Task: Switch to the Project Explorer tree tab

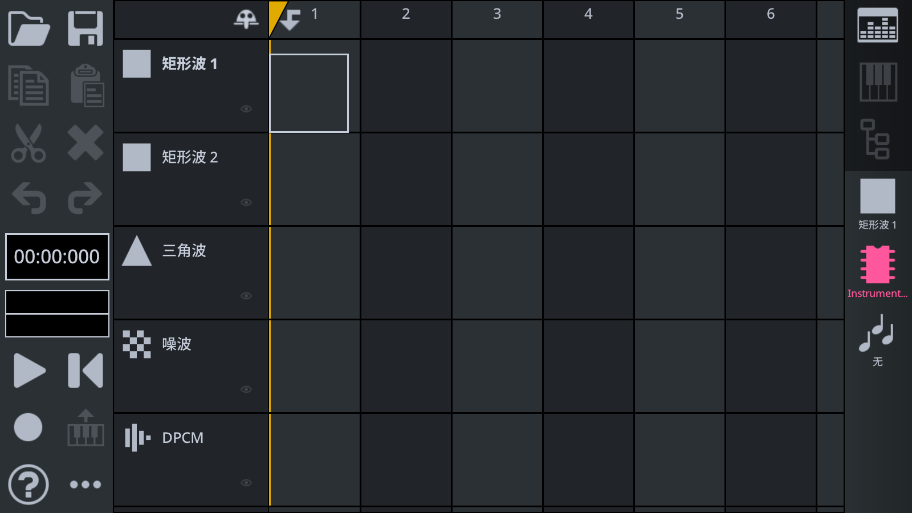Action: [x=877, y=139]
